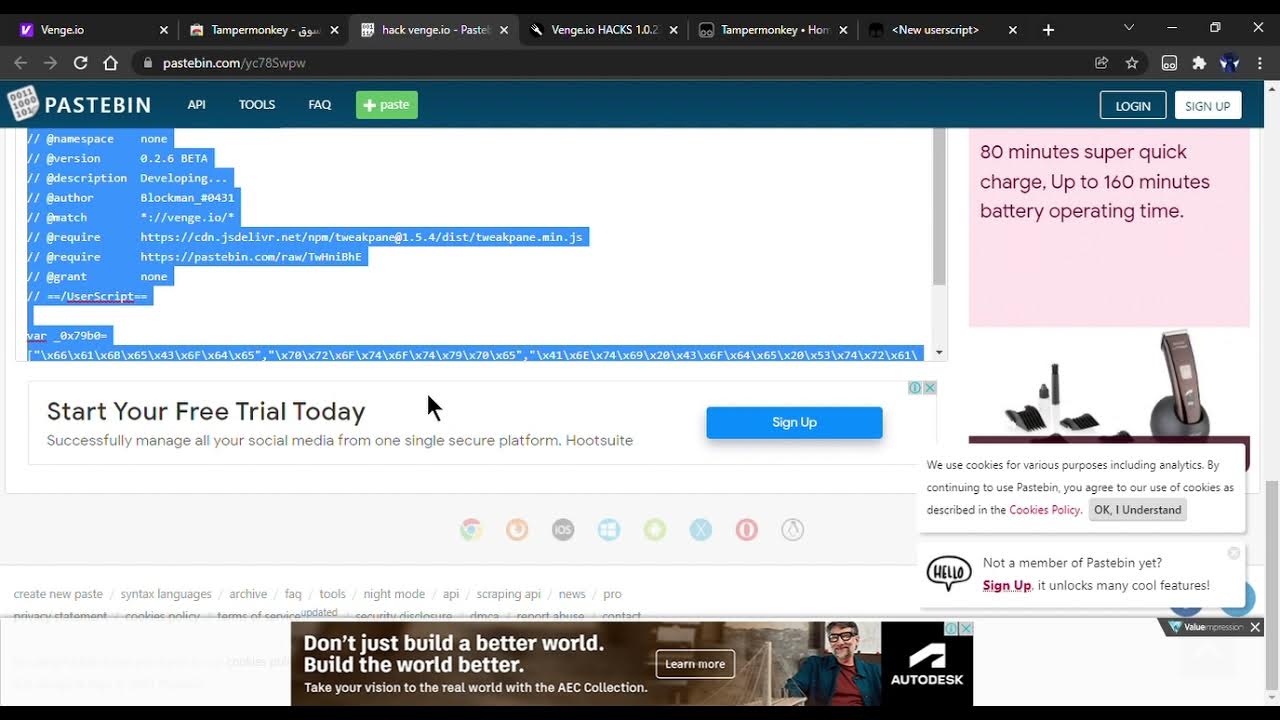Open syntax languages footer link
The image size is (1280, 720).
[x=166, y=594]
